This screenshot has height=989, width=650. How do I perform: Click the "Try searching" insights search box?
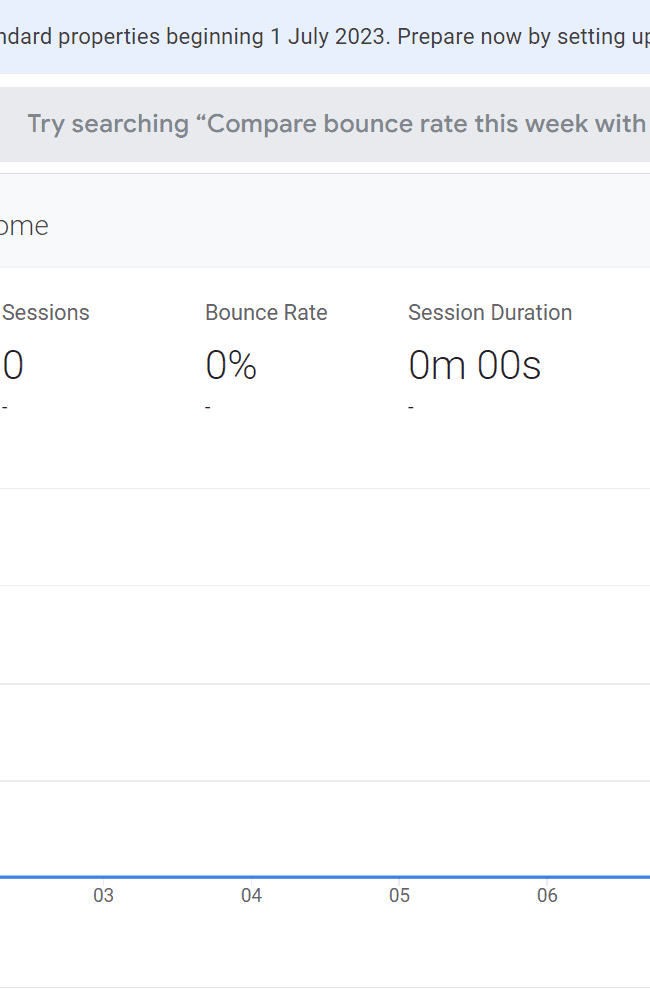325,124
